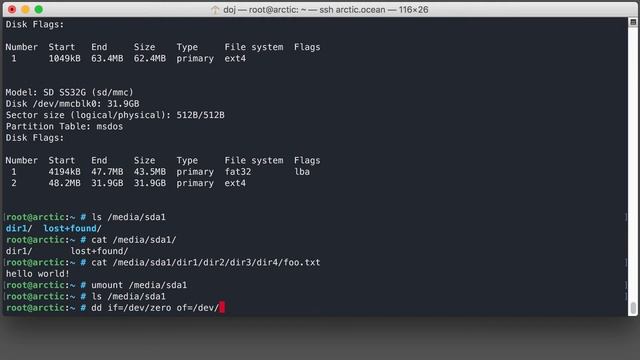Click 'ext4' in the first partition table
640x360 pixels.
pyautogui.click(x=235, y=58)
